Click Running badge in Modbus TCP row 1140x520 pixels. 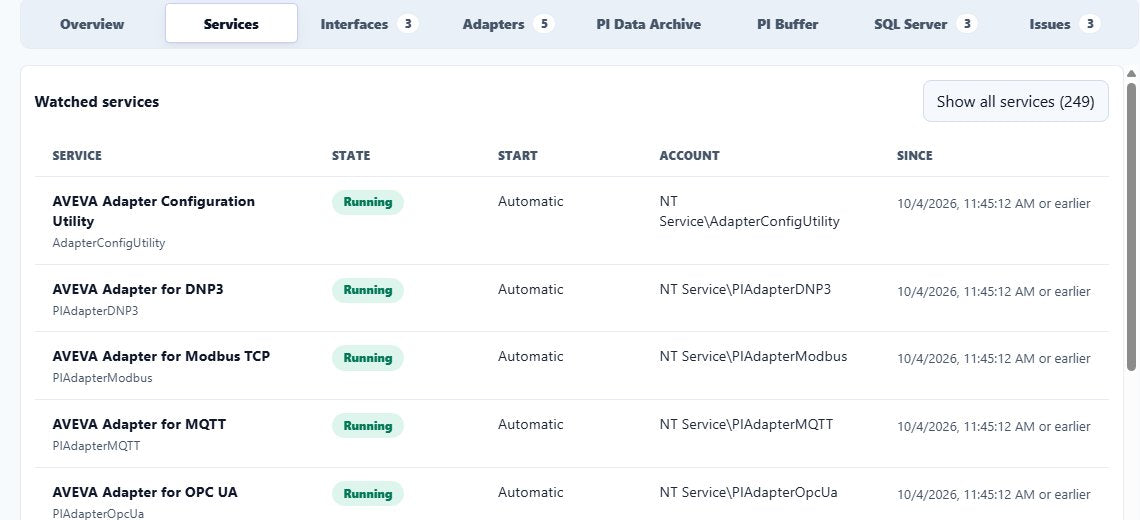click(x=368, y=358)
